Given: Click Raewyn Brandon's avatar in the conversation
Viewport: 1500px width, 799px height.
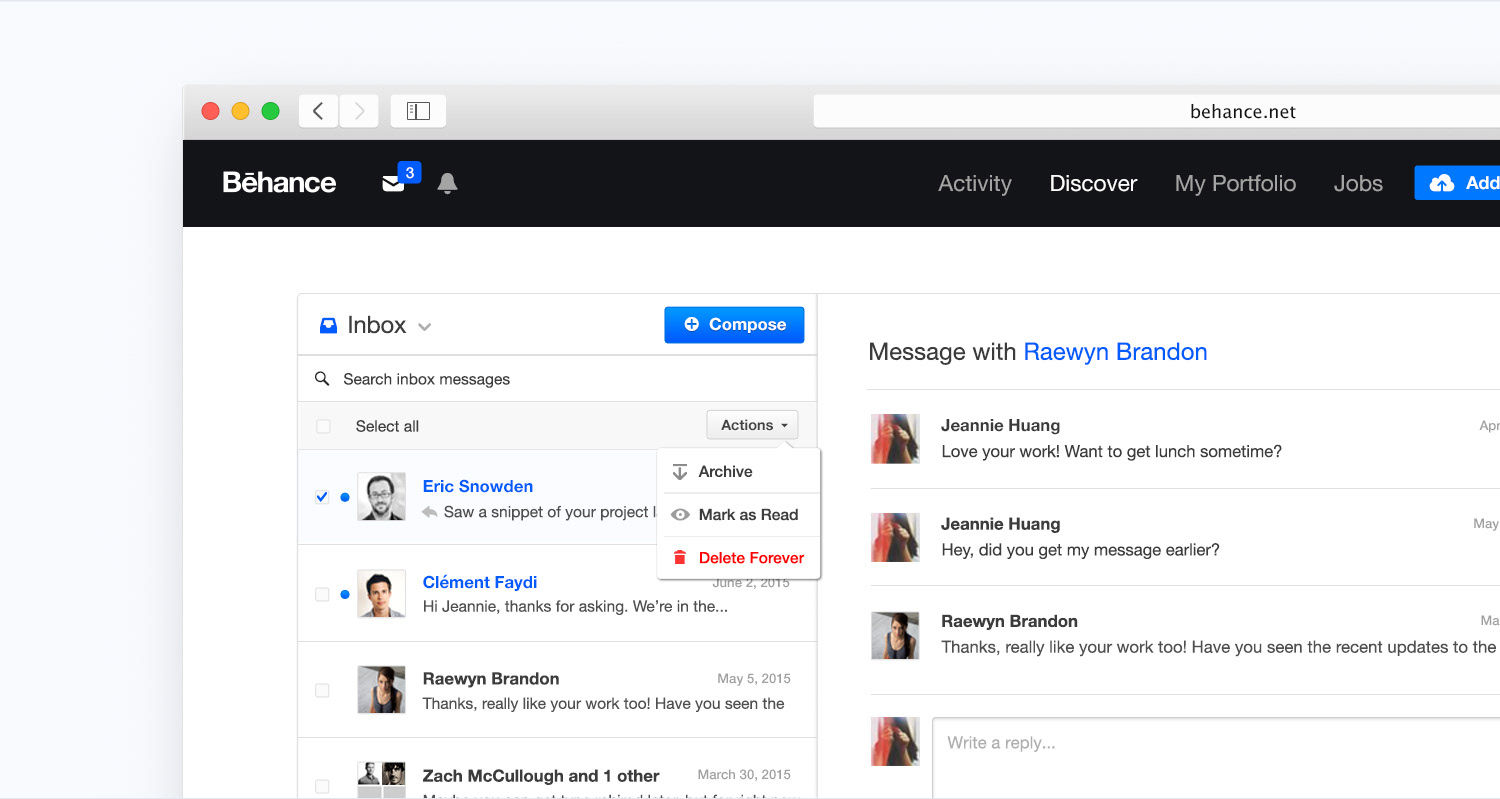Looking at the screenshot, I should (895, 635).
